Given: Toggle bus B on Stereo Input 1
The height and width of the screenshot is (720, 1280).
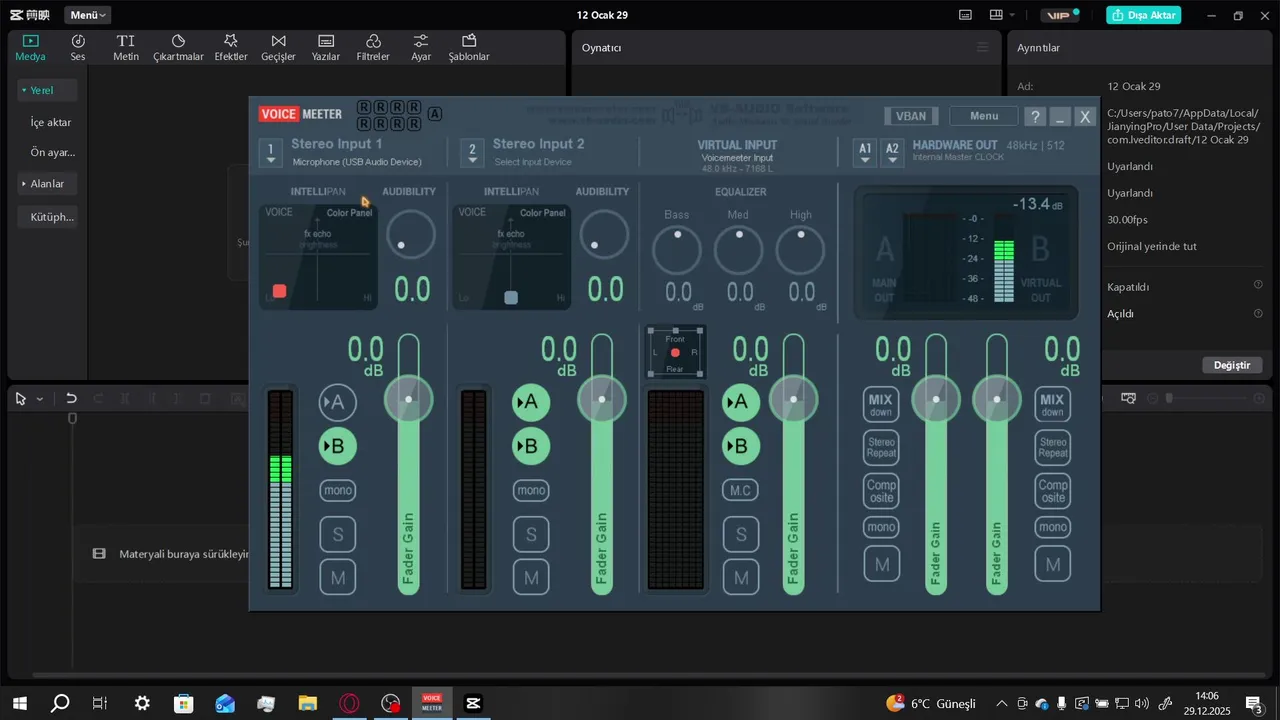Looking at the screenshot, I should pos(338,446).
